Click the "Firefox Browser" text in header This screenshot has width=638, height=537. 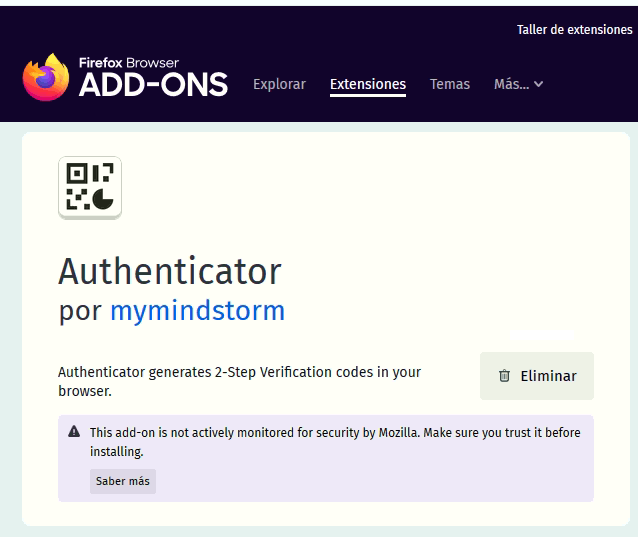[x=129, y=62]
